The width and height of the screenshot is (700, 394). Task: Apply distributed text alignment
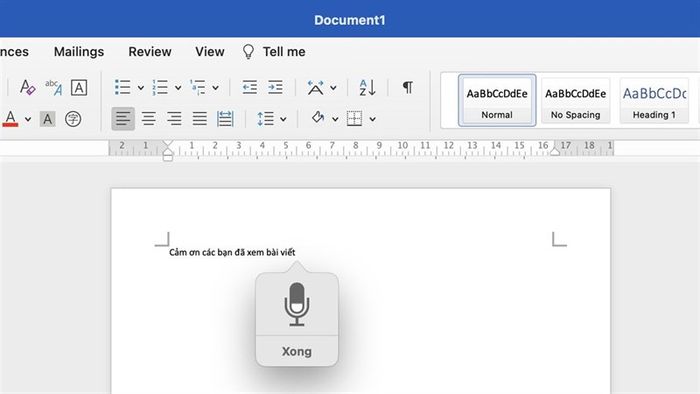[225, 119]
